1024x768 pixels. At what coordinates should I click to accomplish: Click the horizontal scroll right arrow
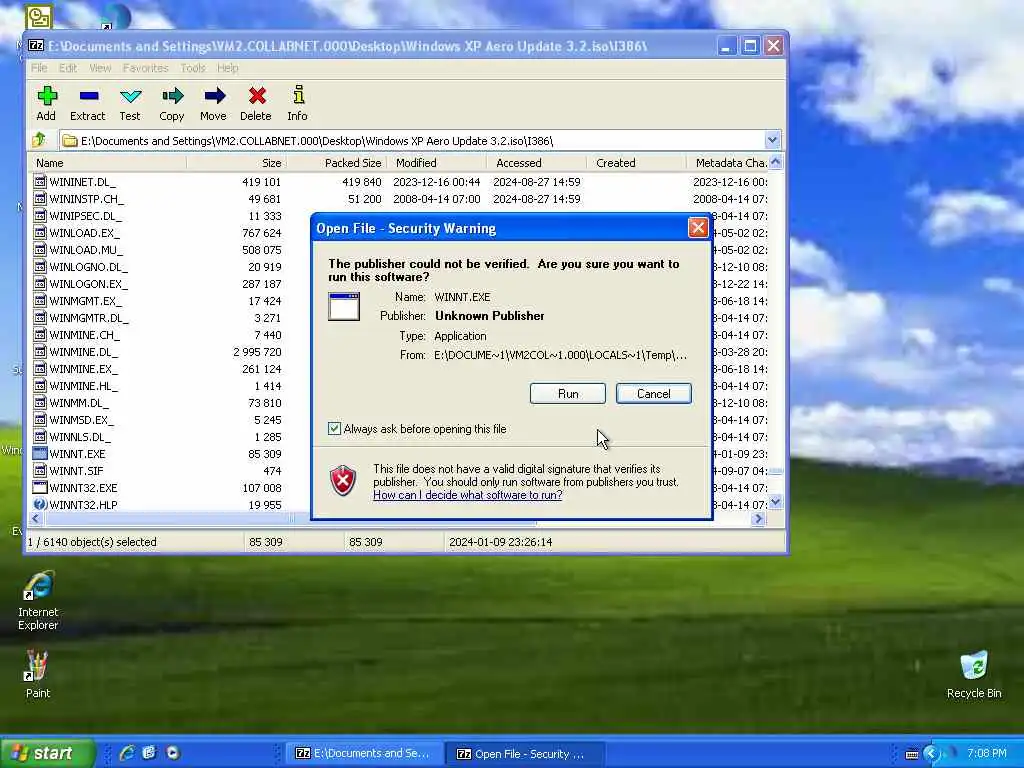click(x=758, y=519)
